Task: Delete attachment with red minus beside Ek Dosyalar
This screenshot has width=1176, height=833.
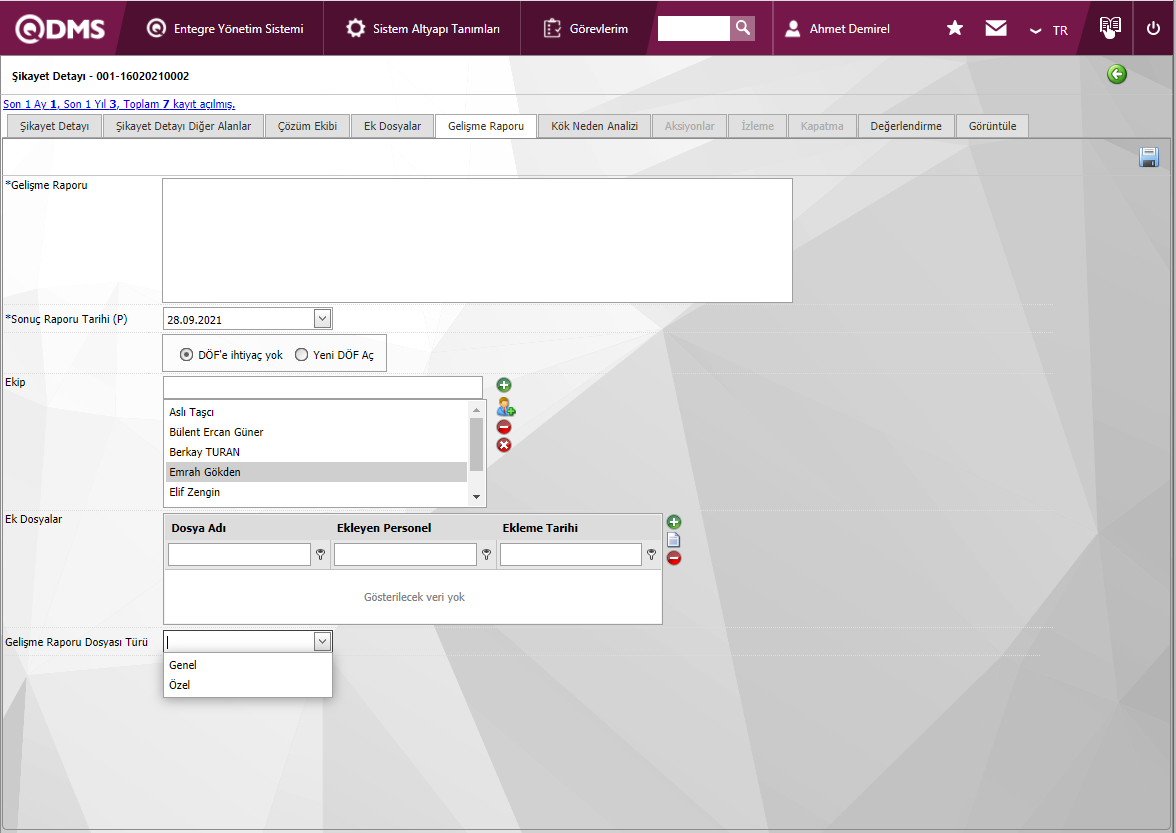Action: pos(674,558)
